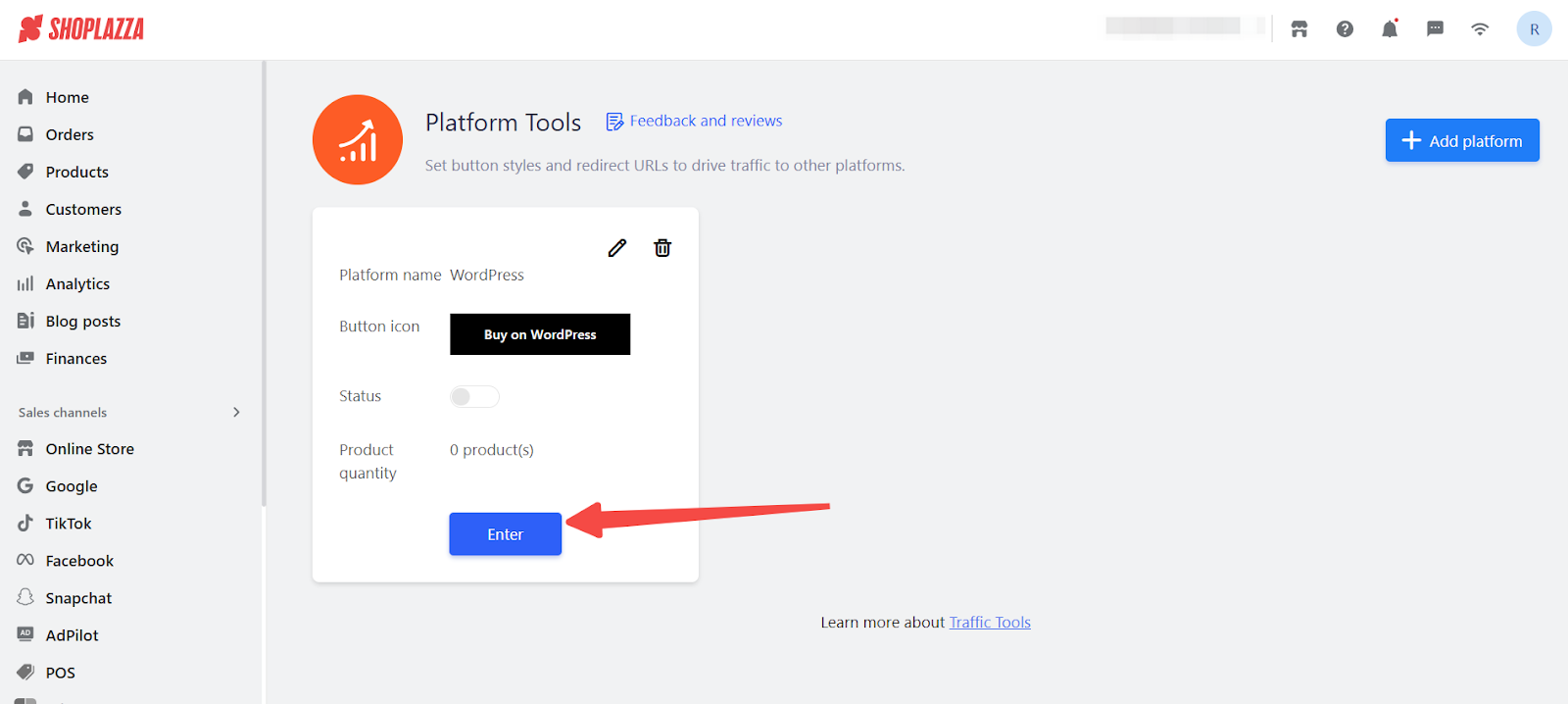Click the Online Store icon in sidebar
The height and width of the screenshot is (704, 1568).
click(x=25, y=448)
